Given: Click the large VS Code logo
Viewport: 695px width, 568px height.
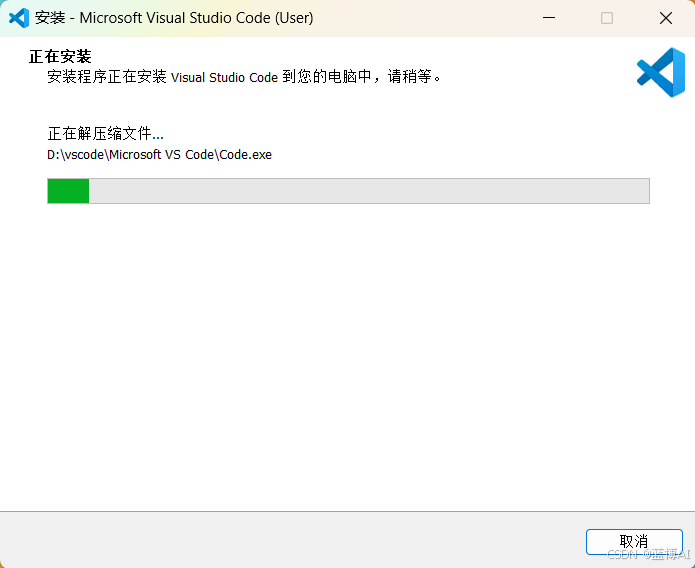Looking at the screenshot, I should coord(660,72).
